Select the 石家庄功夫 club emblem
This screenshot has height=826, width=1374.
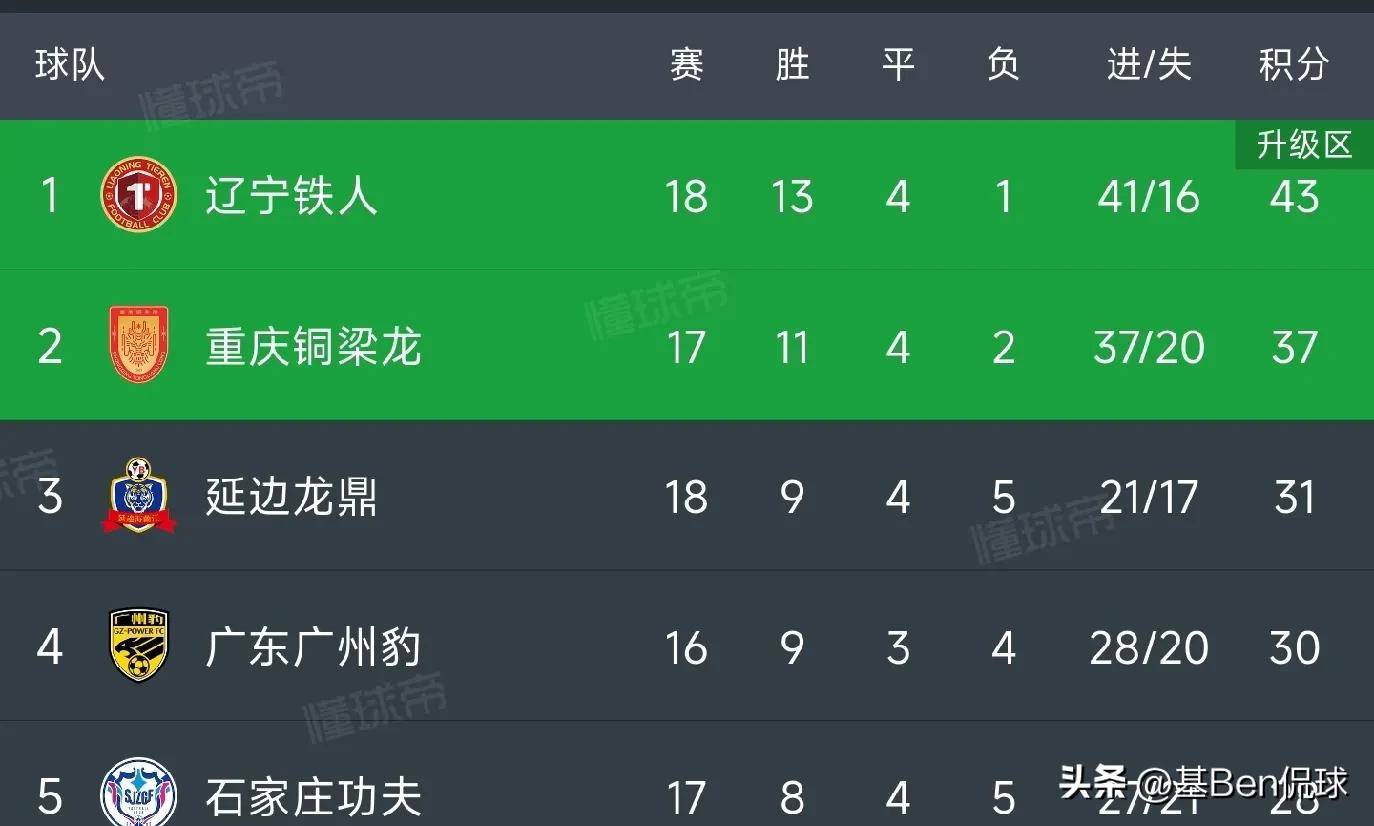[x=139, y=790]
